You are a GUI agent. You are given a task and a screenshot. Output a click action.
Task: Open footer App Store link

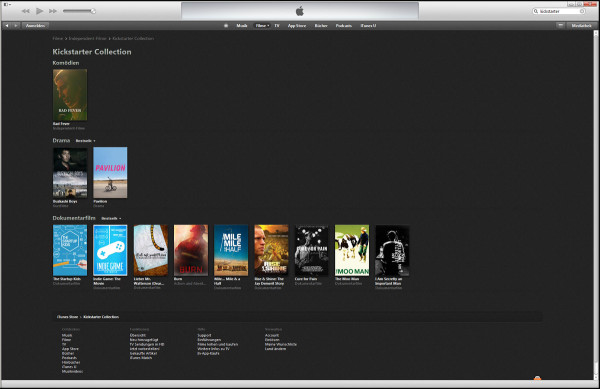[x=70, y=349]
